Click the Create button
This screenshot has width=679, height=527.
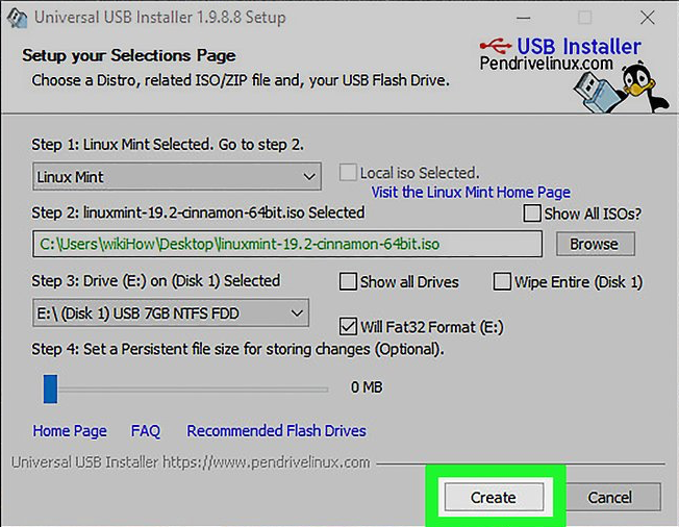click(494, 497)
